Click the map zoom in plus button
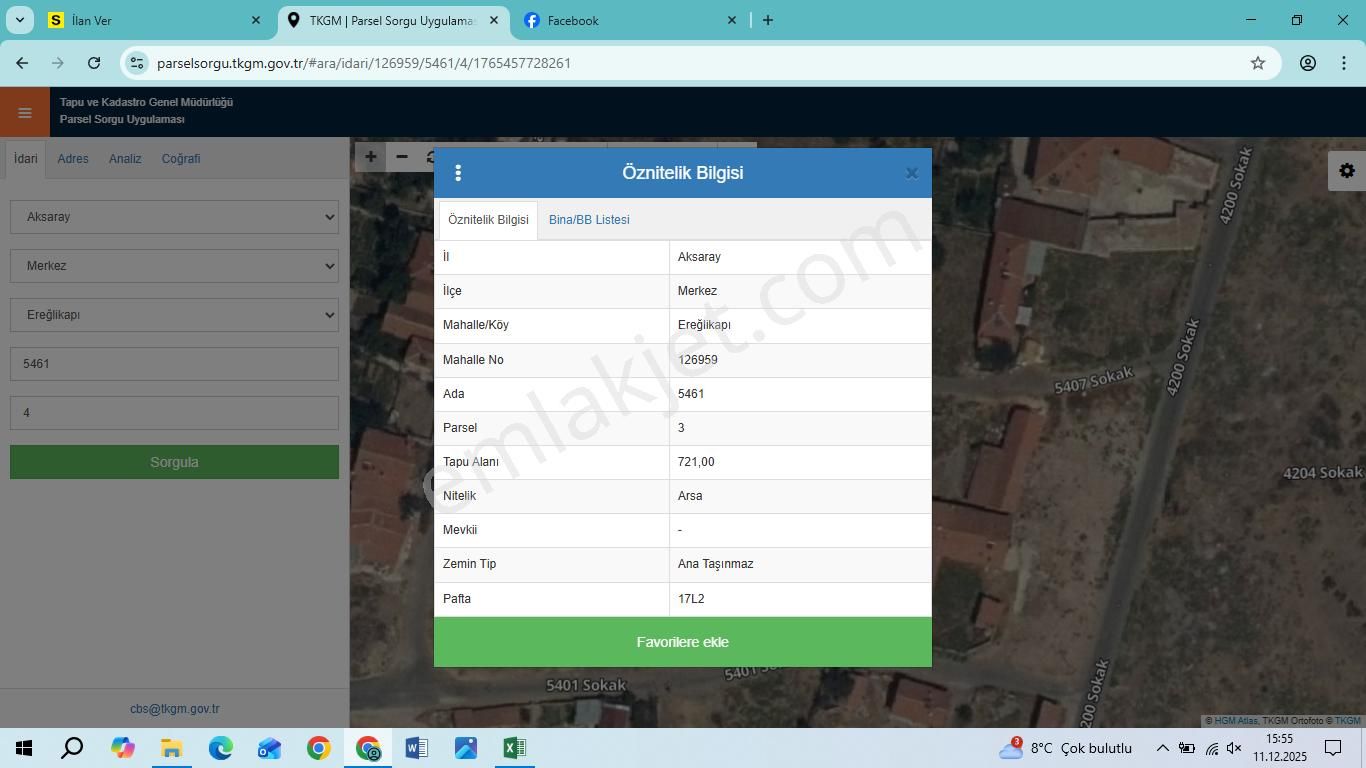Image resolution: width=1366 pixels, height=768 pixels. click(371, 157)
